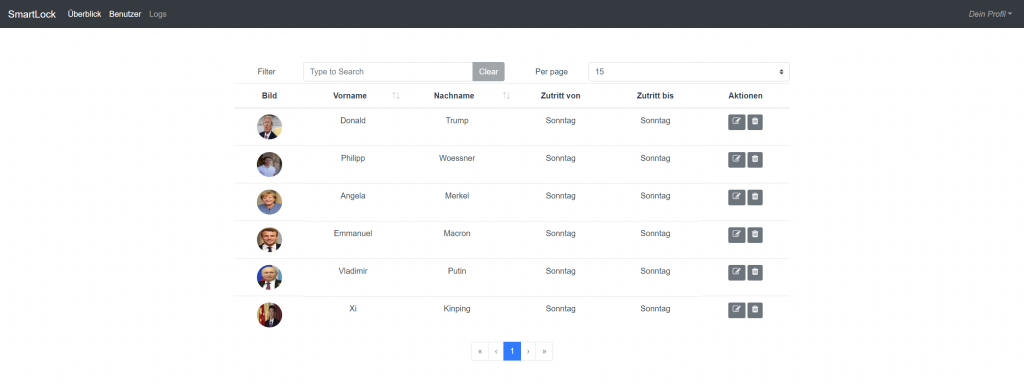Viewport: 1024px width, 385px height.
Task: Select page 1 in pagination
Action: (x=512, y=351)
